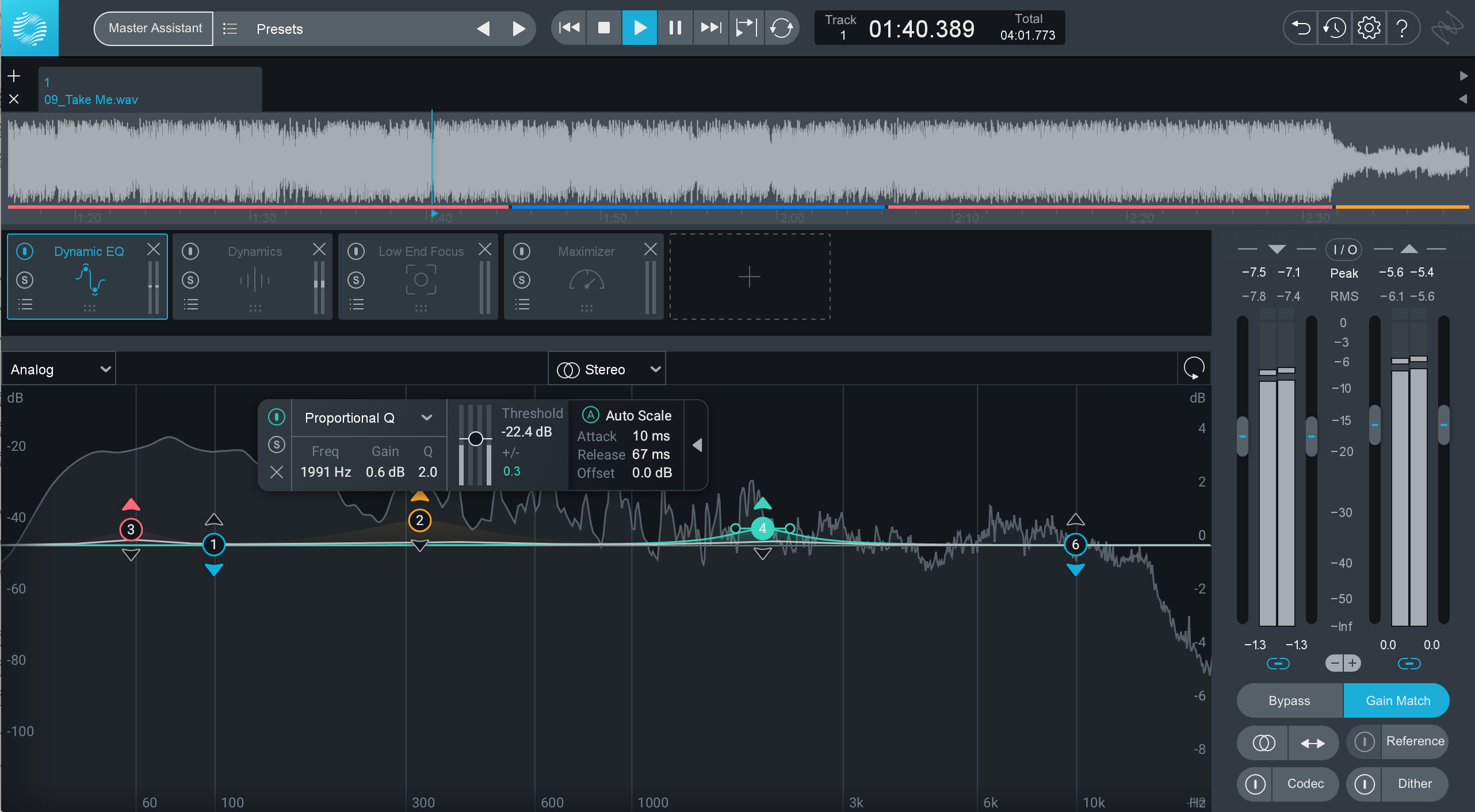Click the iZotope Ozone logo icon

29,28
